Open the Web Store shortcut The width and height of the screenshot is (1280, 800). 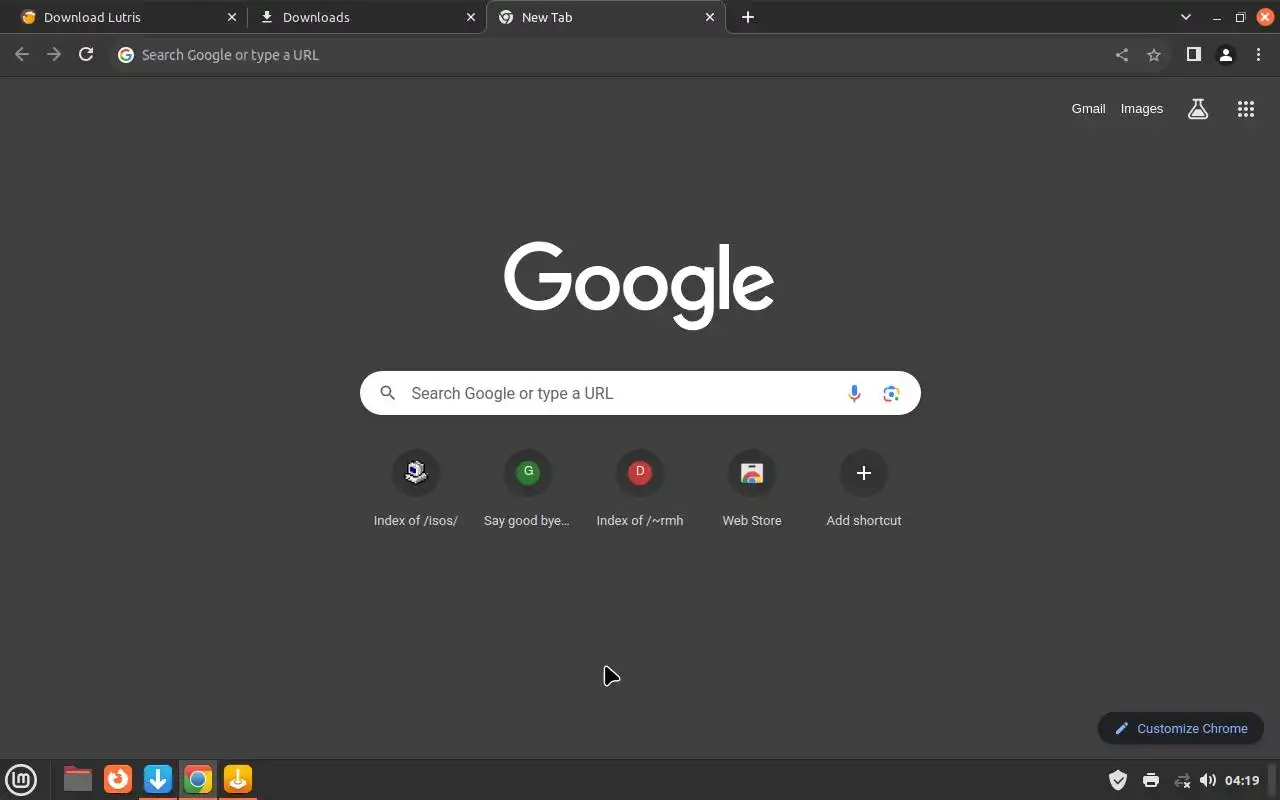[x=752, y=490]
